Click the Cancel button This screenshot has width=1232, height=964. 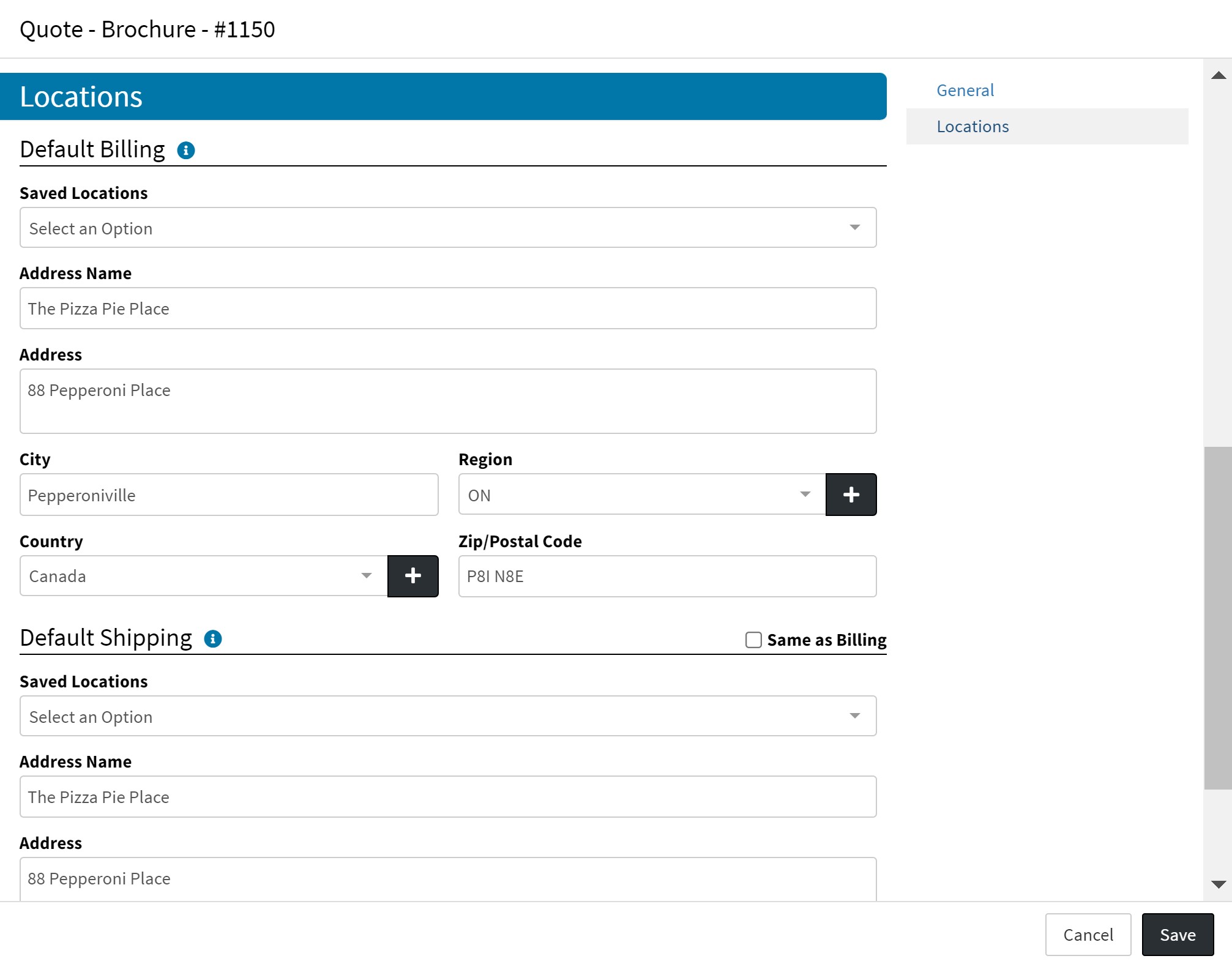pyautogui.click(x=1088, y=935)
